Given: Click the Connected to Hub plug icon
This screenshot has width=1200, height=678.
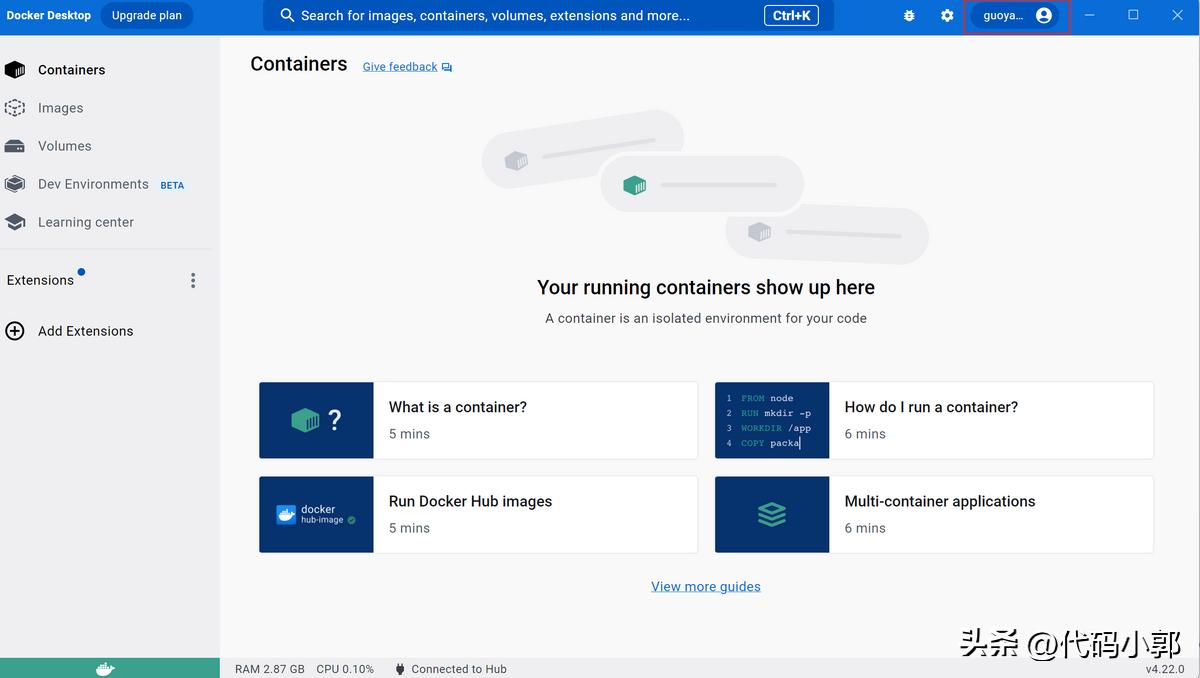Looking at the screenshot, I should (399, 668).
